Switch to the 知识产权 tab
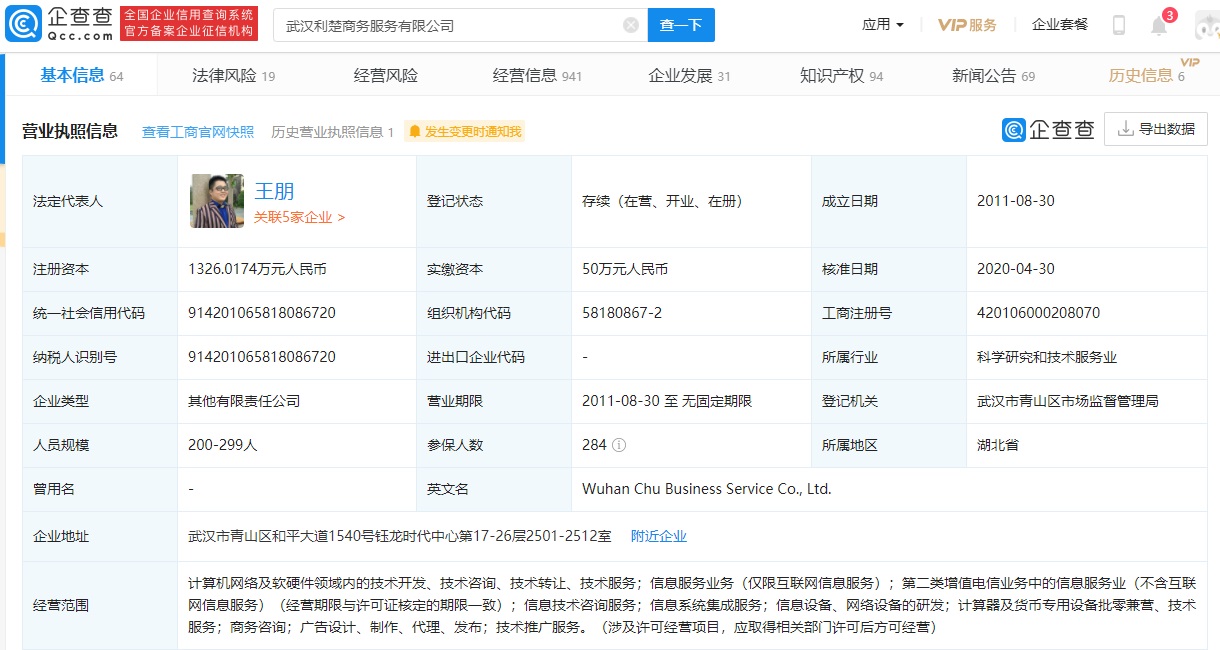Viewport: 1220px width, 650px height. point(841,76)
